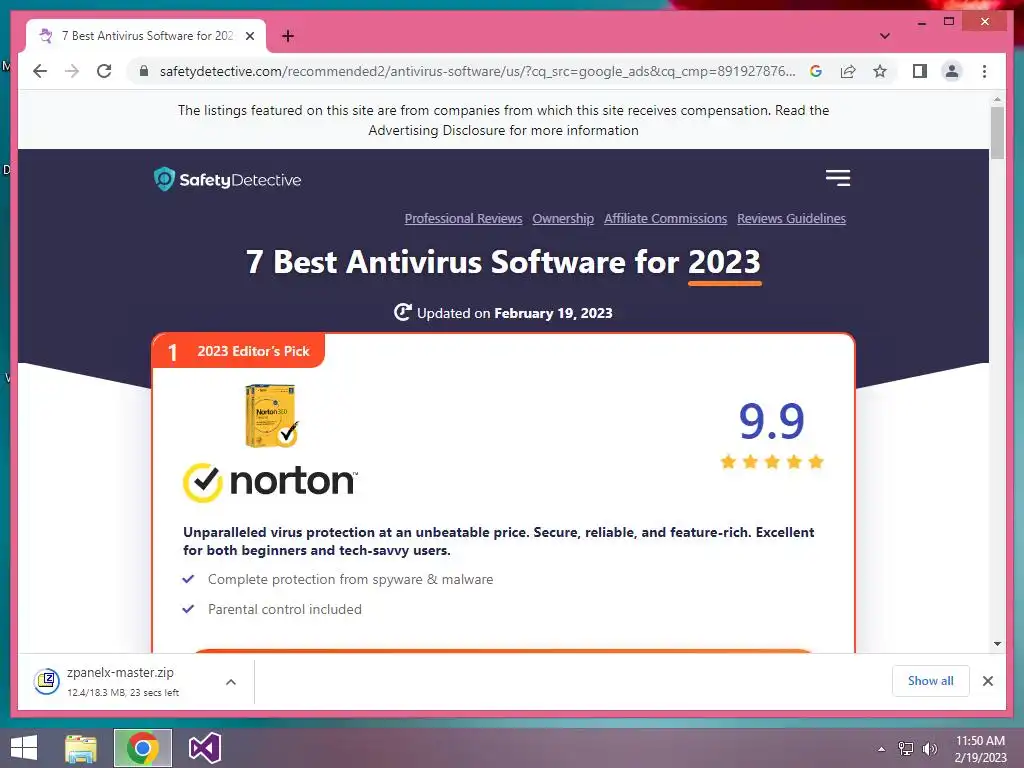
Task: Open the volume tray icon
Action: 929,749
